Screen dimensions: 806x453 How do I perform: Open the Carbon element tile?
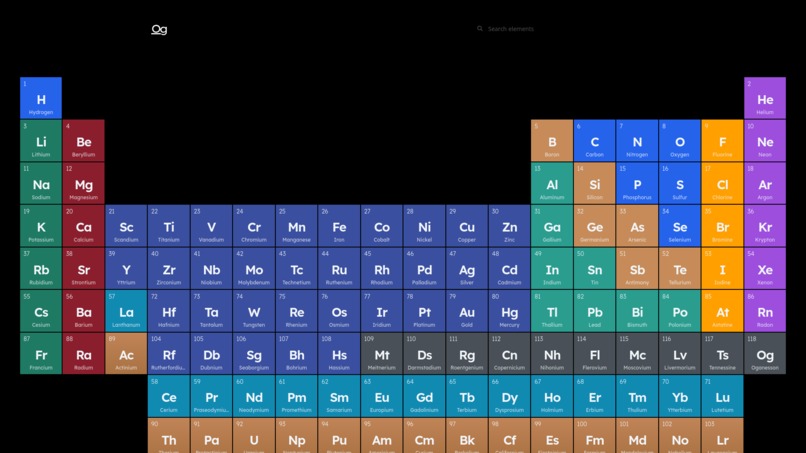(595, 140)
